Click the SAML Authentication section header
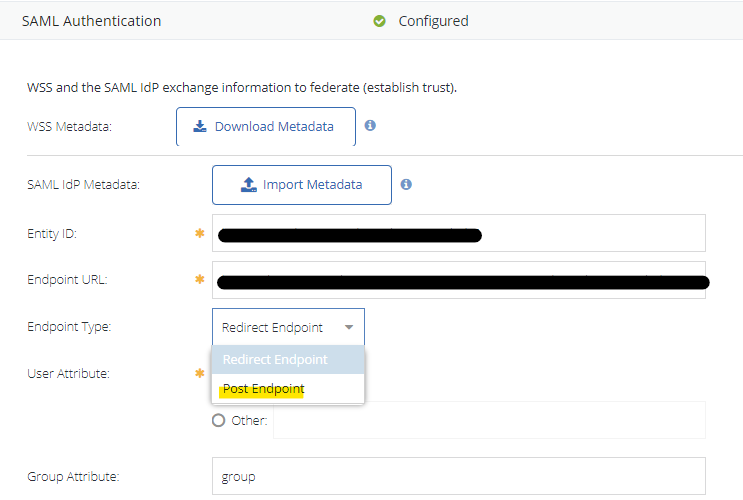The height and width of the screenshot is (500, 743). point(91,21)
